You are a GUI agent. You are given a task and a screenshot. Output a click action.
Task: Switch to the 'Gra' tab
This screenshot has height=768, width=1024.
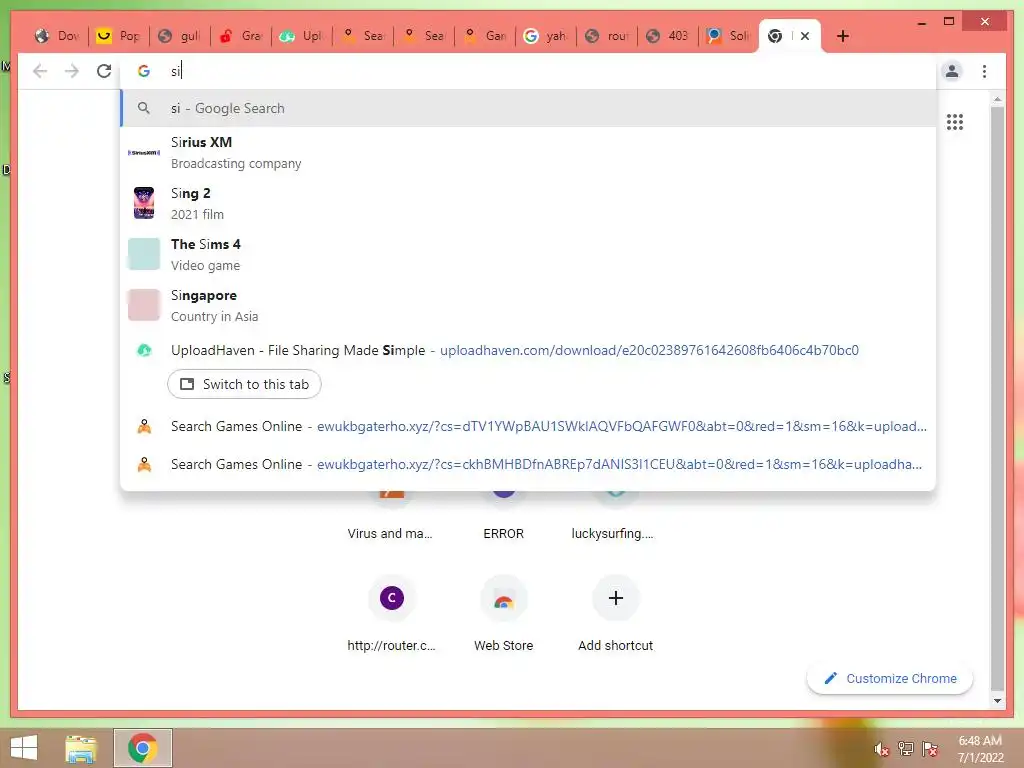pyautogui.click(x=240, y=36)
